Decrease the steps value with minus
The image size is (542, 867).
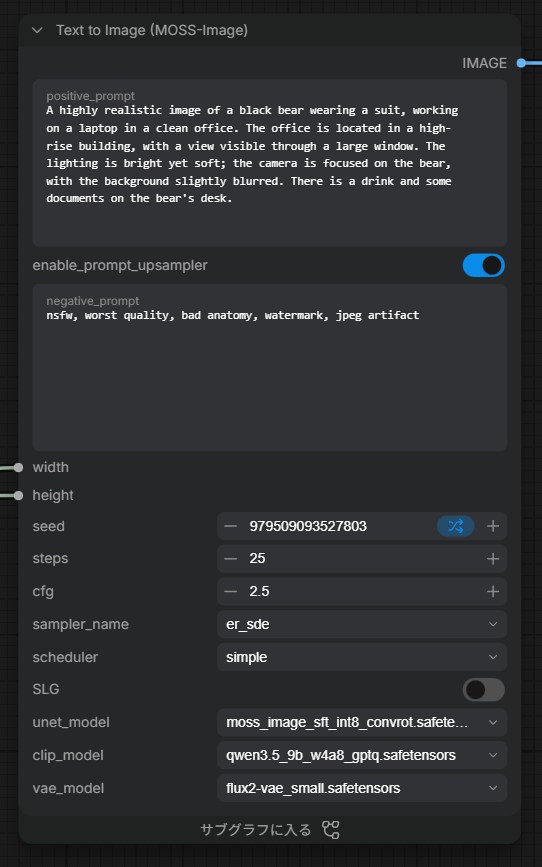click(231, 559)
